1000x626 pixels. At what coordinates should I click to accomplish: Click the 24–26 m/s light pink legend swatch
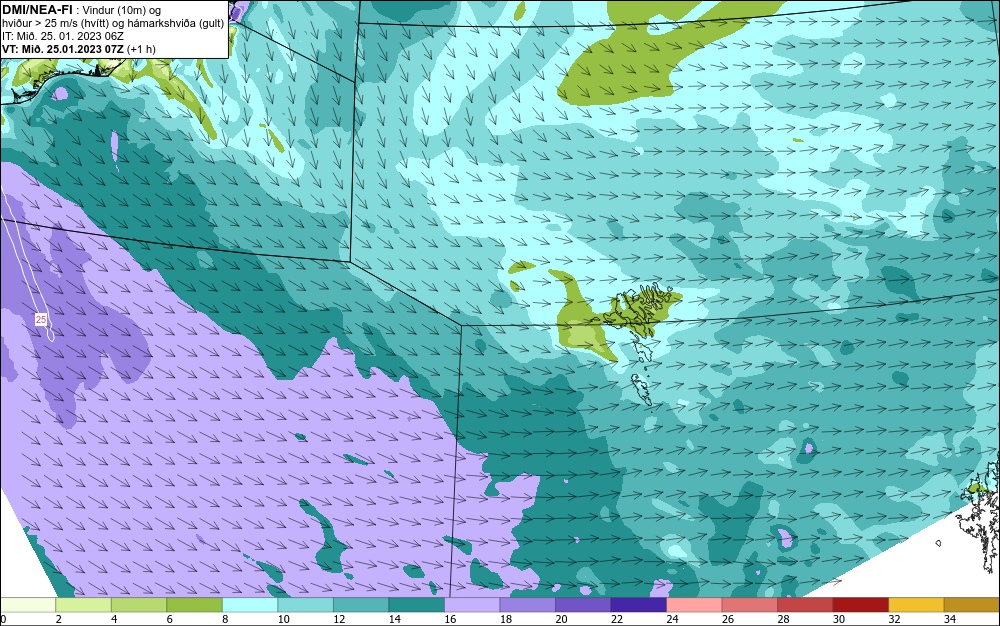(694, 605)
